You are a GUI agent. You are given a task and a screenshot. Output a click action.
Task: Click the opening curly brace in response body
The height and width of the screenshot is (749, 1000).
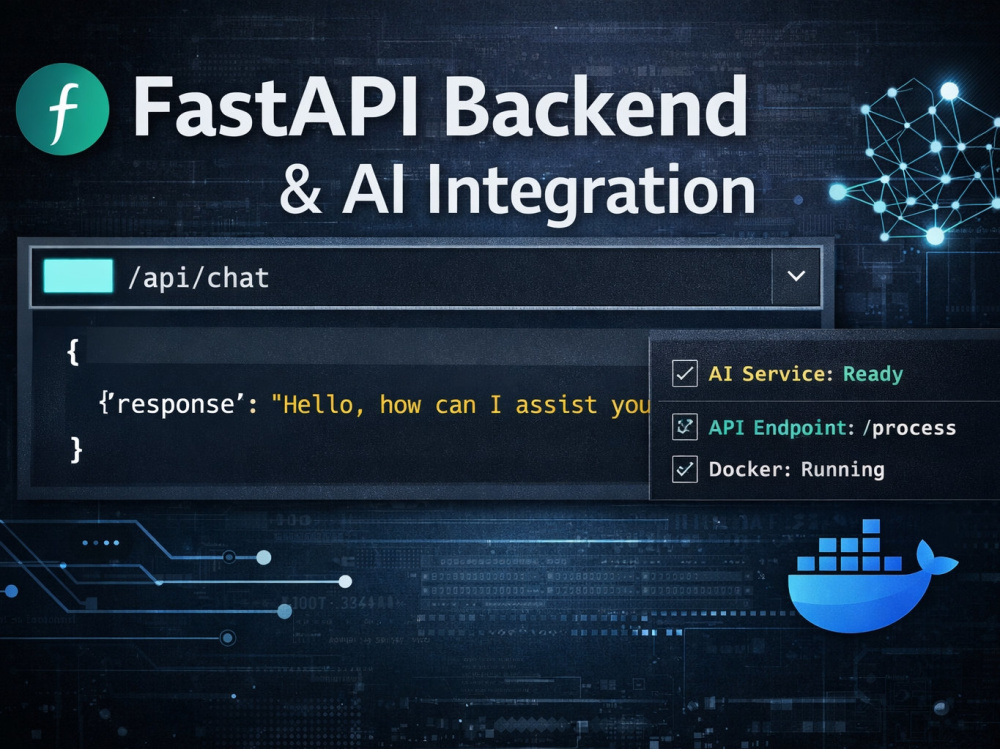pos(73,352)
